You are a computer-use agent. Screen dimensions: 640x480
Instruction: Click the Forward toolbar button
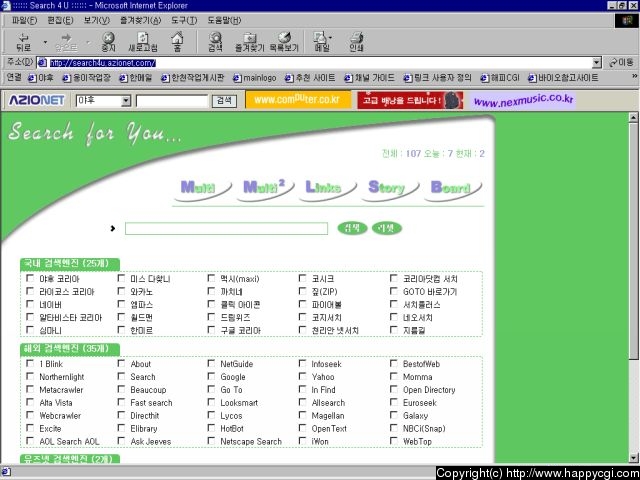coord(66,42)
